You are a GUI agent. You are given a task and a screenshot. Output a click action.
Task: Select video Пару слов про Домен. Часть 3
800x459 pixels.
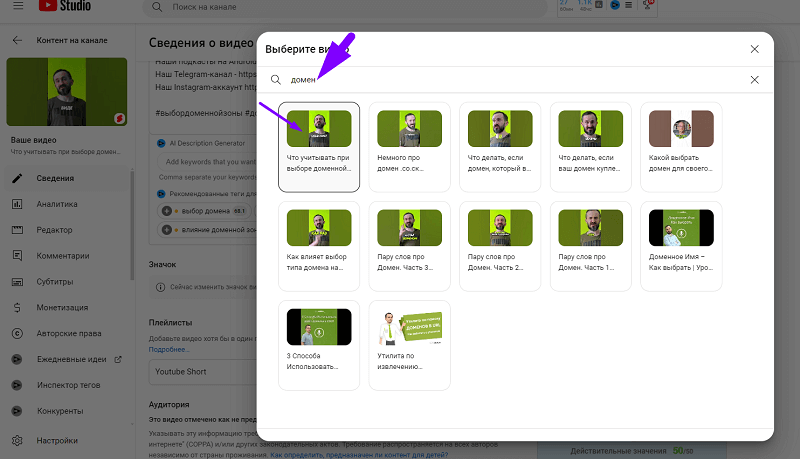pos(410,246)
